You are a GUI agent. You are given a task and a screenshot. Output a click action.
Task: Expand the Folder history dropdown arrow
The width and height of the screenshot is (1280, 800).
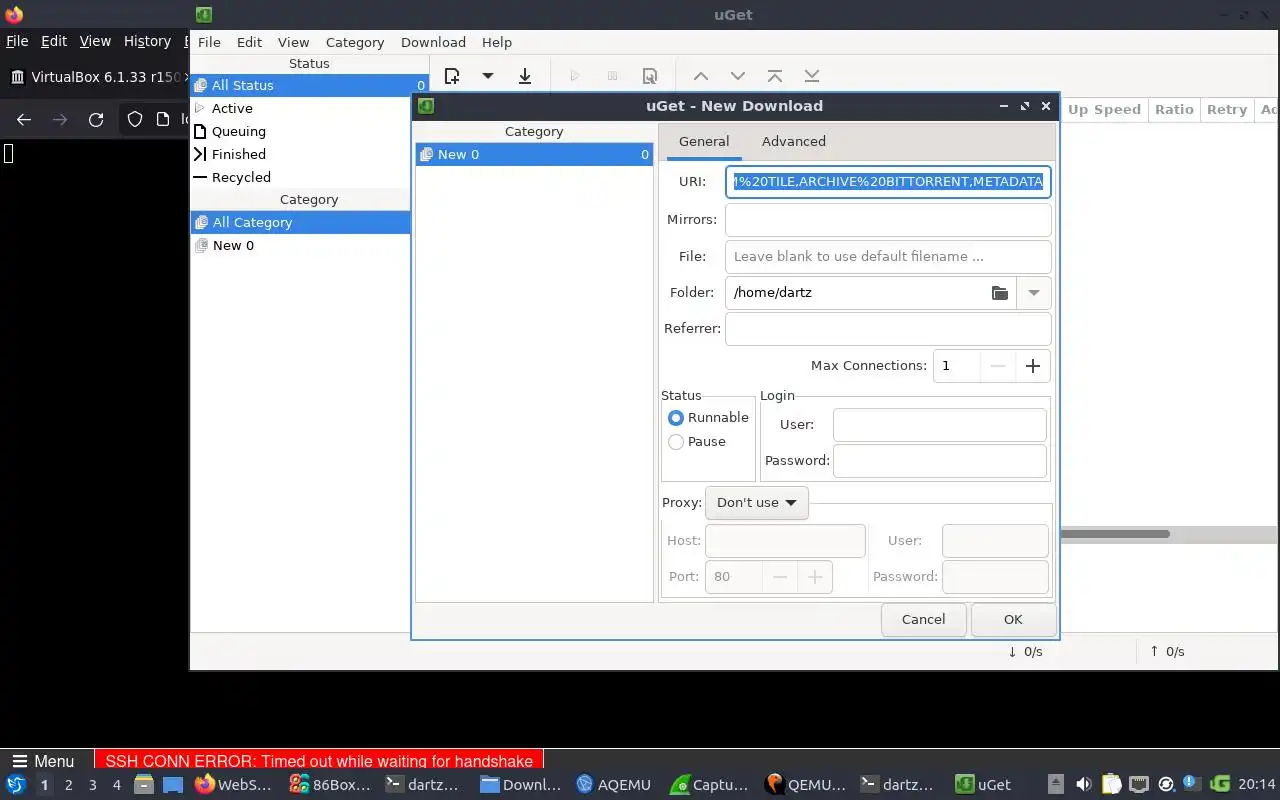1034,292
